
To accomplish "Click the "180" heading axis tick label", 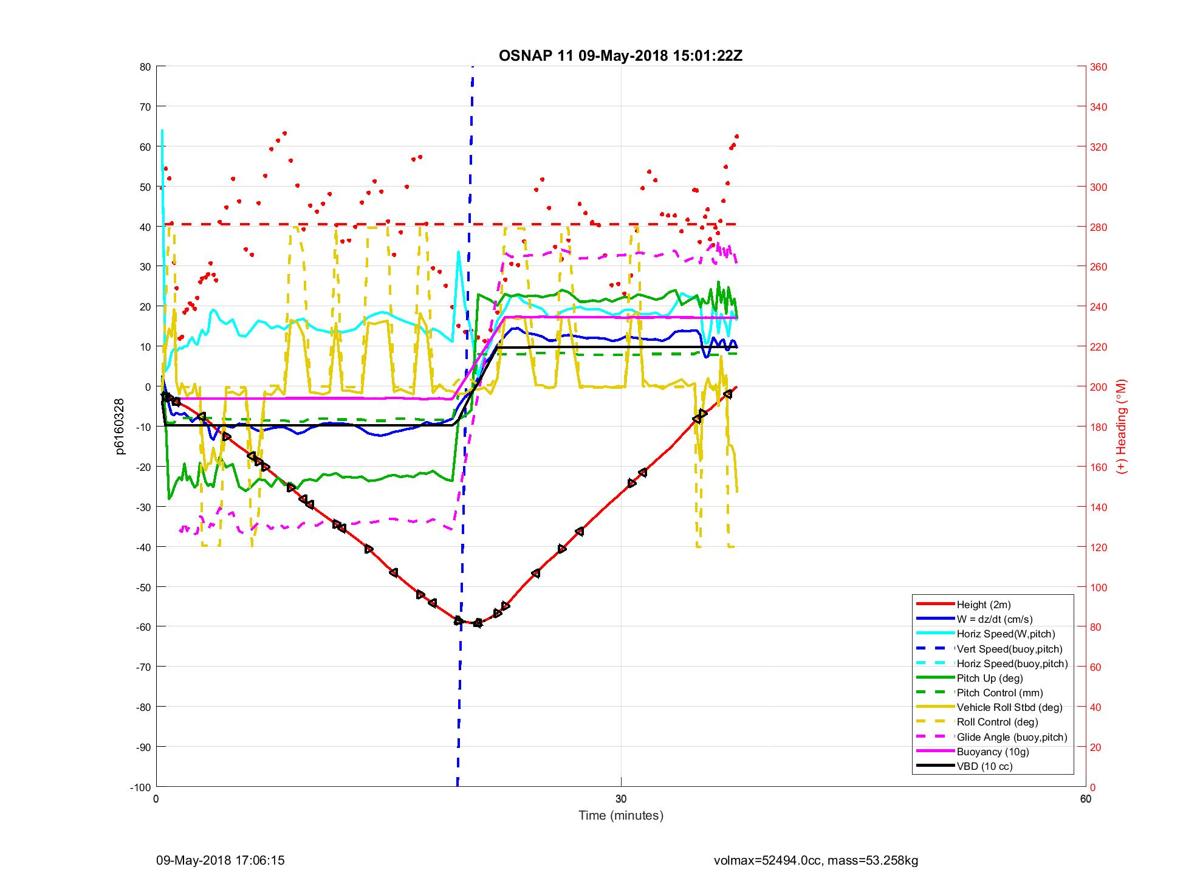I will (x=1098, y=427).
